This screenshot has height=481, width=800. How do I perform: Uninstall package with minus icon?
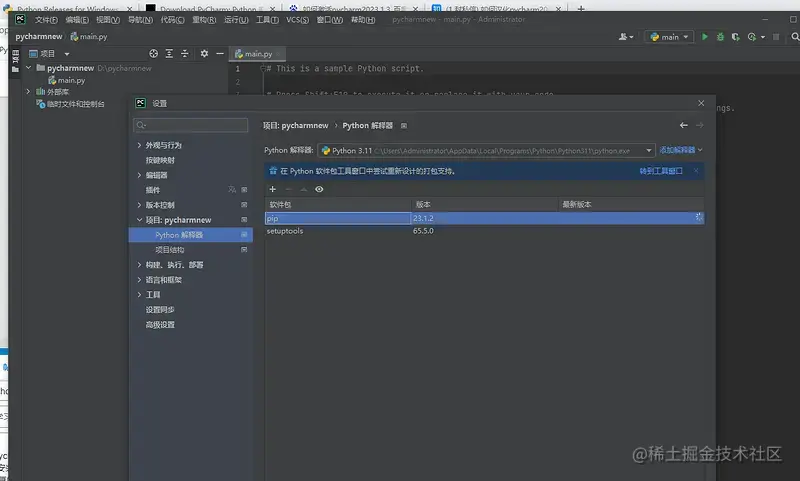coord(288,189)
